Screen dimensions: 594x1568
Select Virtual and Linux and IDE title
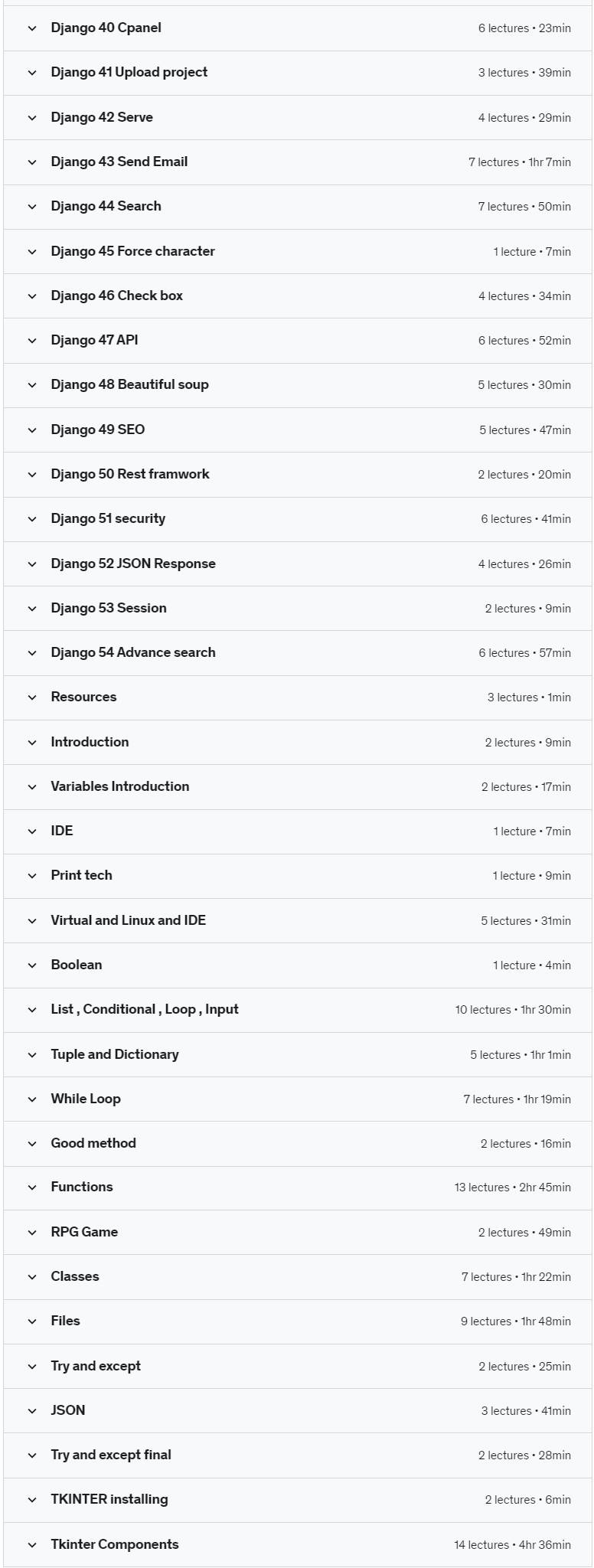[x=128, y=920]
